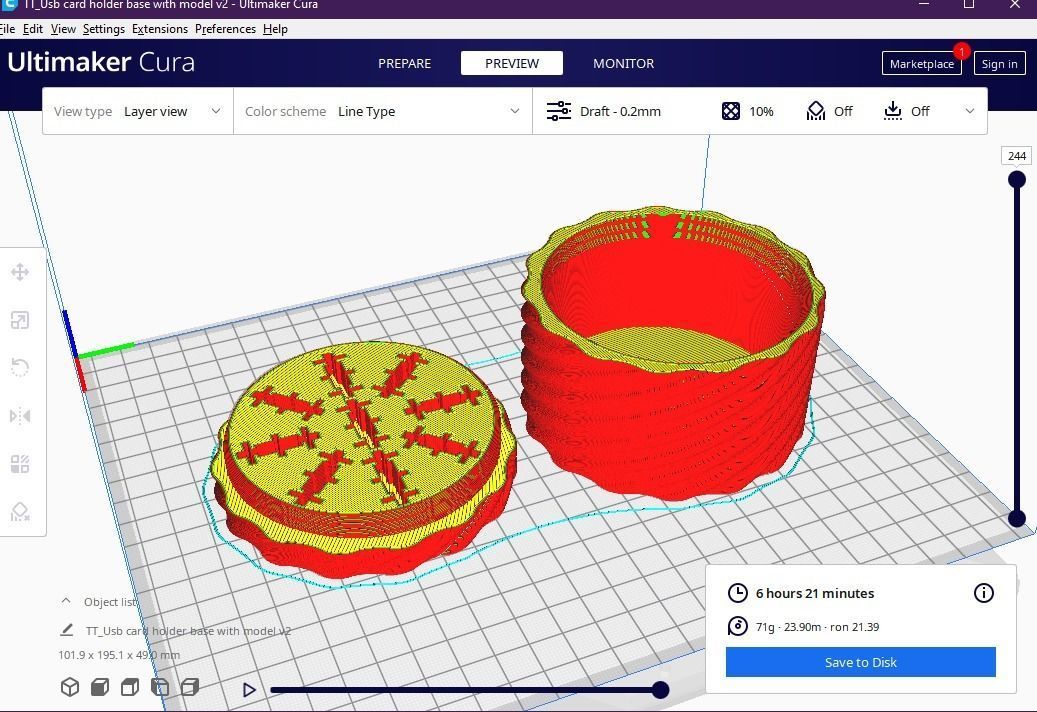Viewport: 1037px width, 712px height.
Task: Play the layer path simulation
Action: pos(249,690)
